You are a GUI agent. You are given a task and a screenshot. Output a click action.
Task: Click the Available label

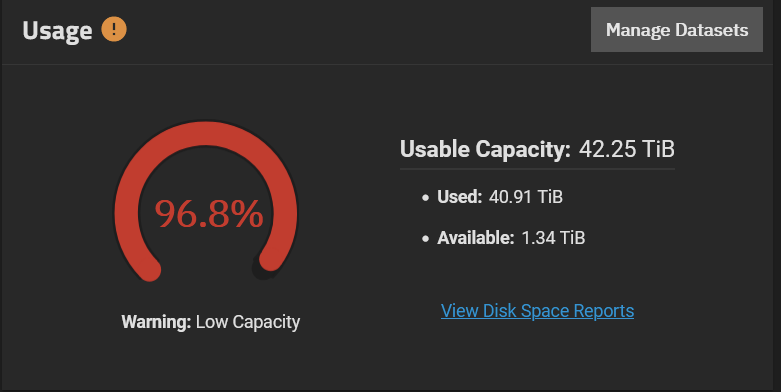coord(475,238)
